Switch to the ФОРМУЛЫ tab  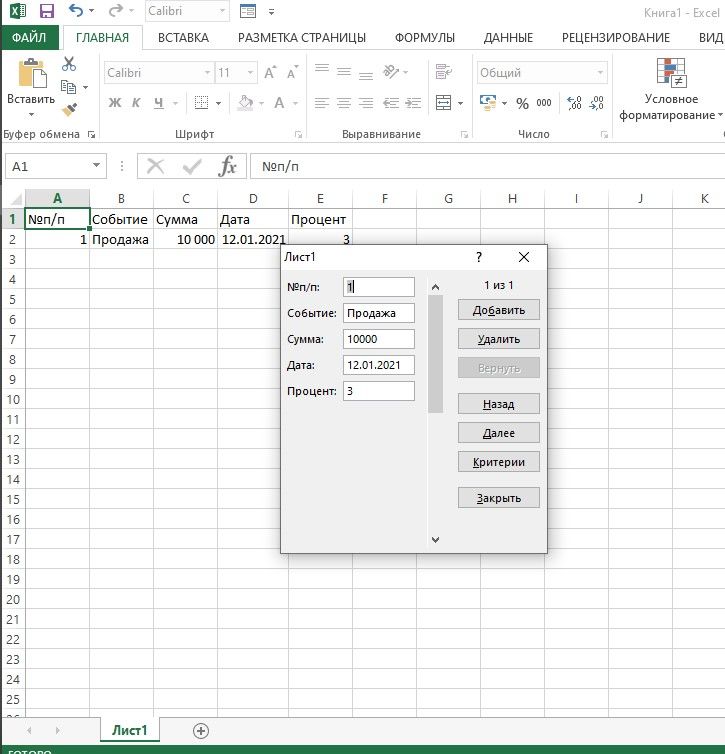click(424, 38)
